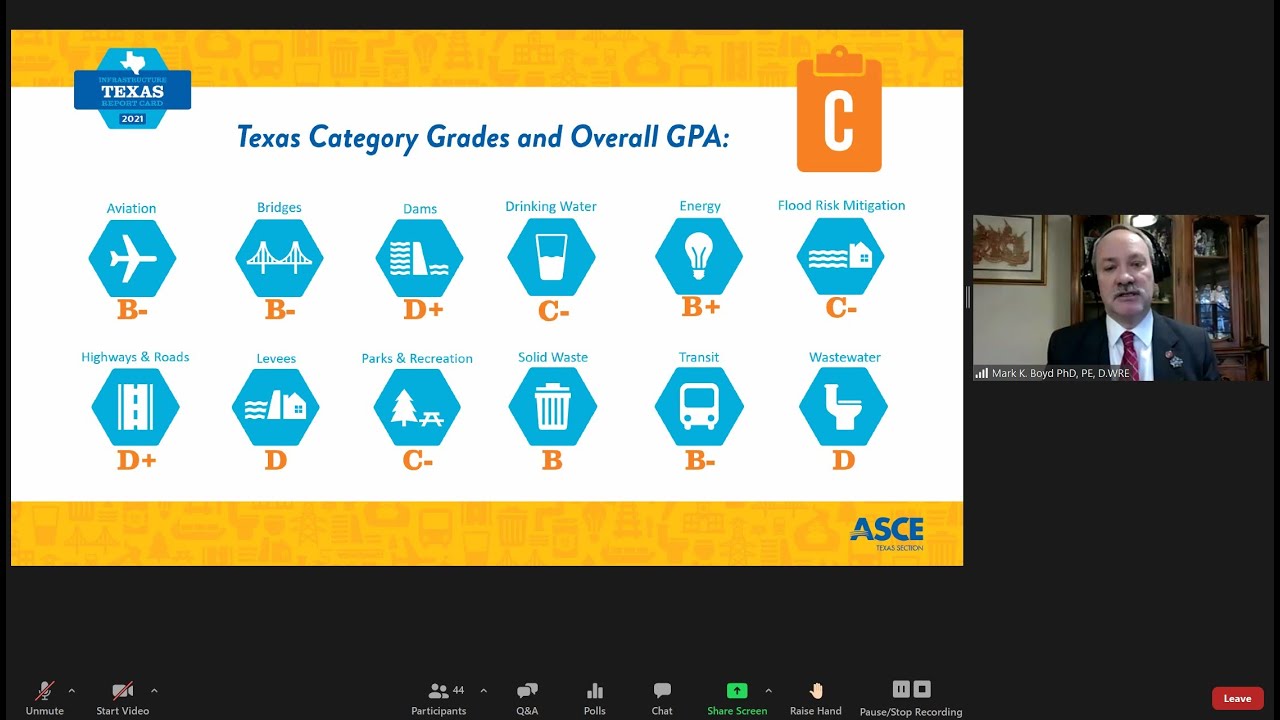The height and width of the screenshot is (720, 1280).
Task: Click the B- grade under Transit
Action: [x=700, y=460]
